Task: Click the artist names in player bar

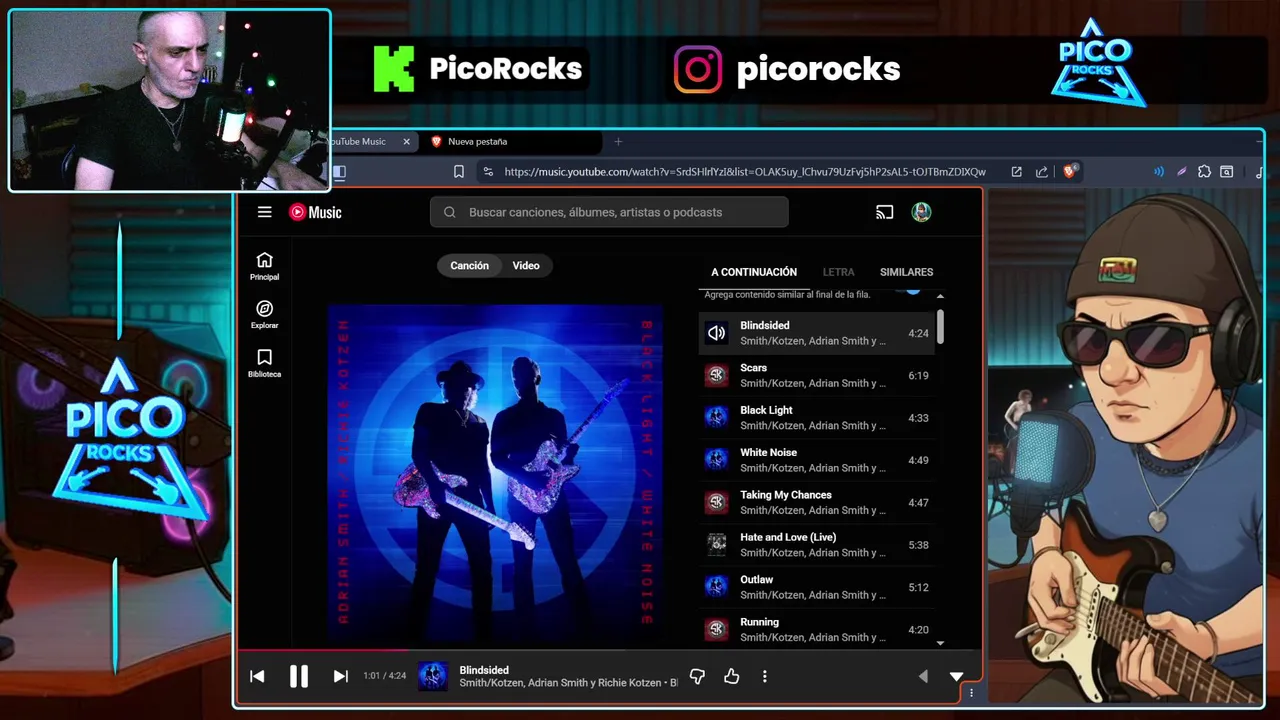Action: [560, 683]
